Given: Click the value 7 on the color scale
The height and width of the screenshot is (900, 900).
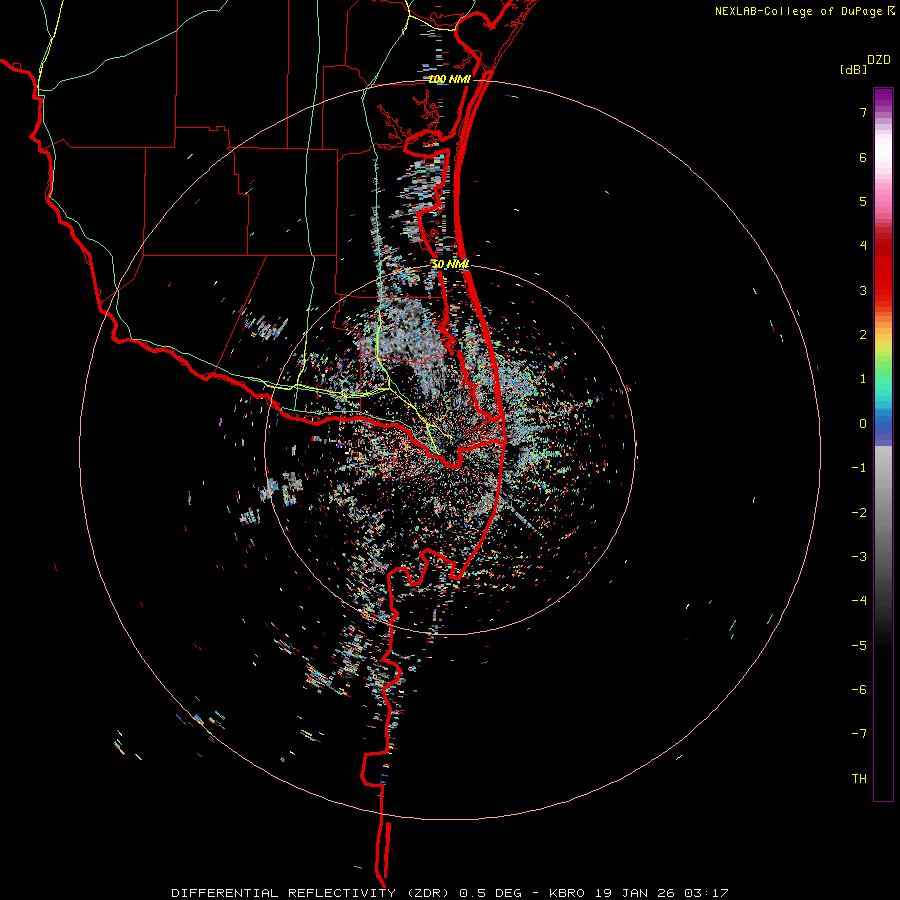Looking at the screenshot, I should [x=863, y=112].
